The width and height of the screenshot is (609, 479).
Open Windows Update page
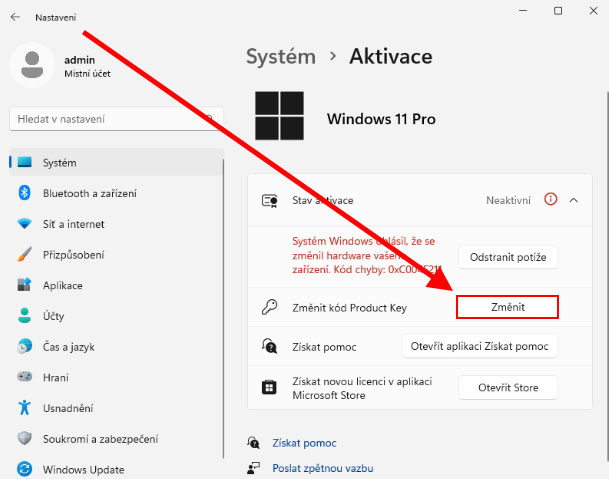coord(116,469)
